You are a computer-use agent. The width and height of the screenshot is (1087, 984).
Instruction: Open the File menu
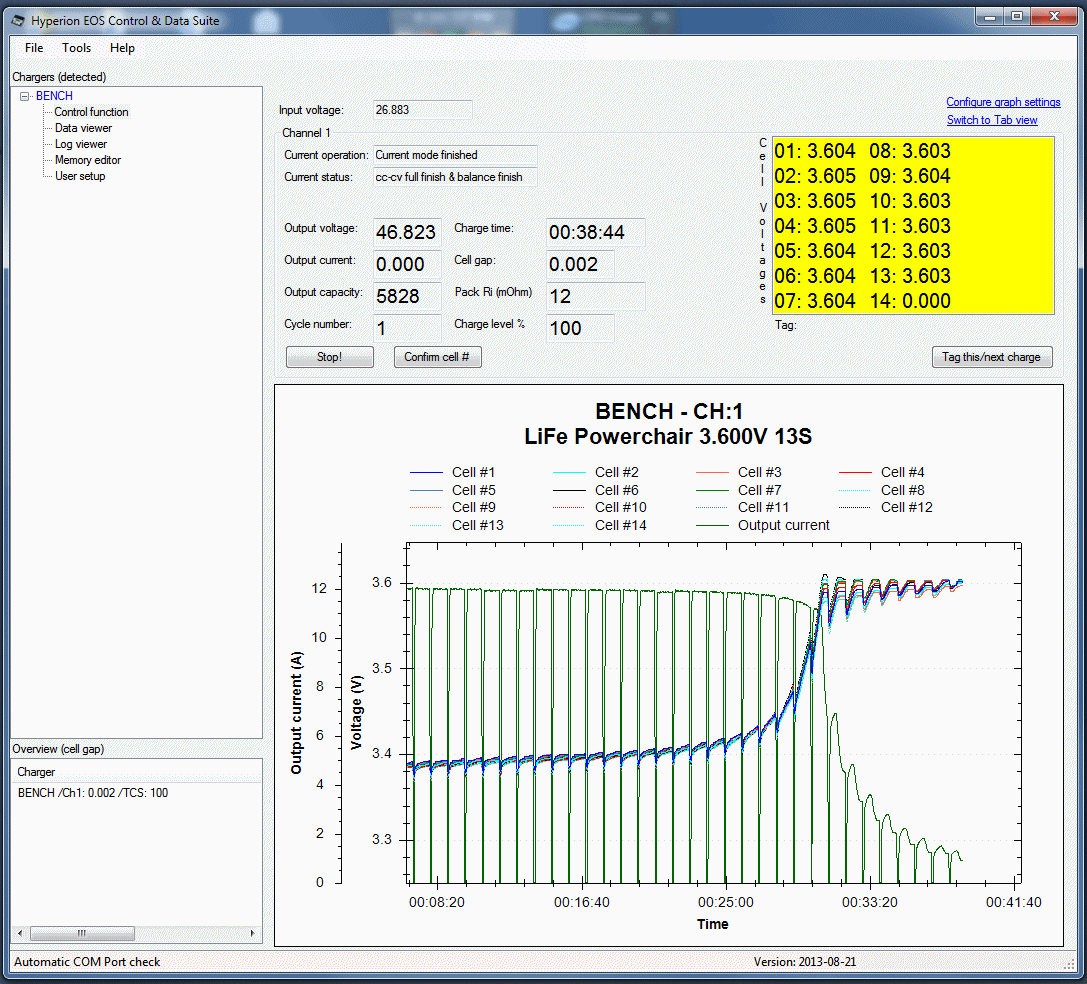pyautogui.click(x=34, y=48)
